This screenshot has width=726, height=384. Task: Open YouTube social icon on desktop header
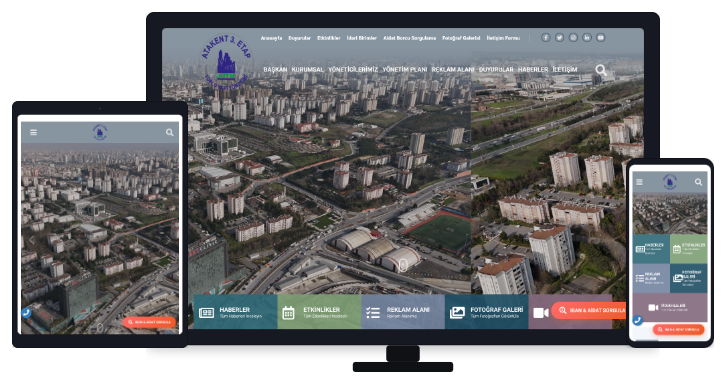click(601, 38)
